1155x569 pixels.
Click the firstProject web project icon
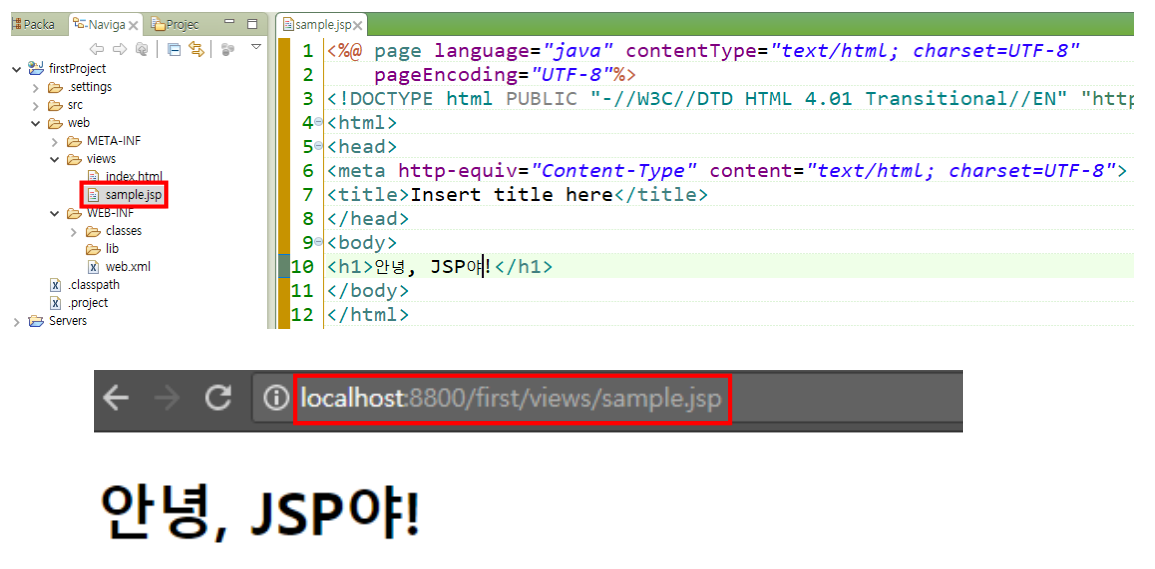click(35, 69)
